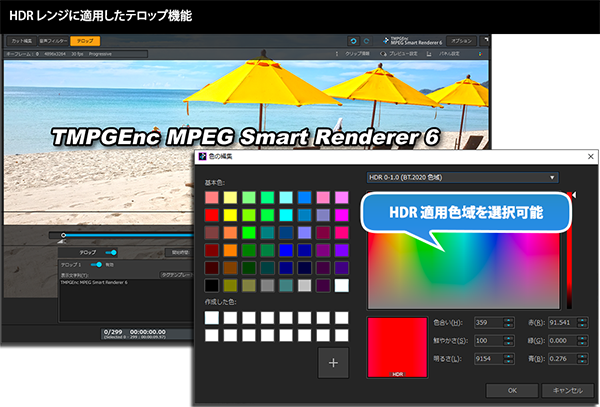Click the button right of the テロップ toggle

point(180,252)
